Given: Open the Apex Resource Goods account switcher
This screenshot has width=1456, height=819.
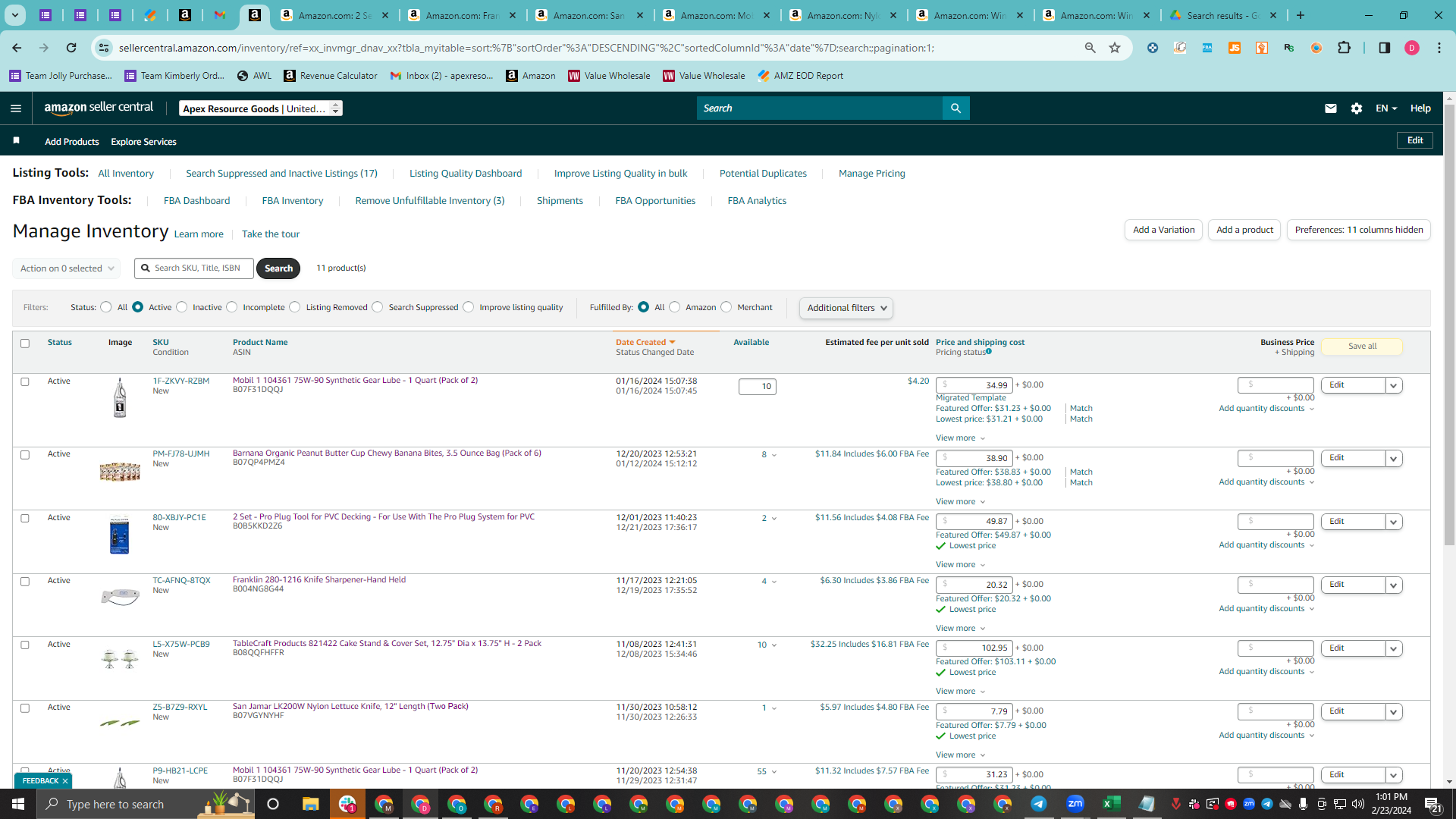Looking at the screenshot, I should click(x=261, y=108).
